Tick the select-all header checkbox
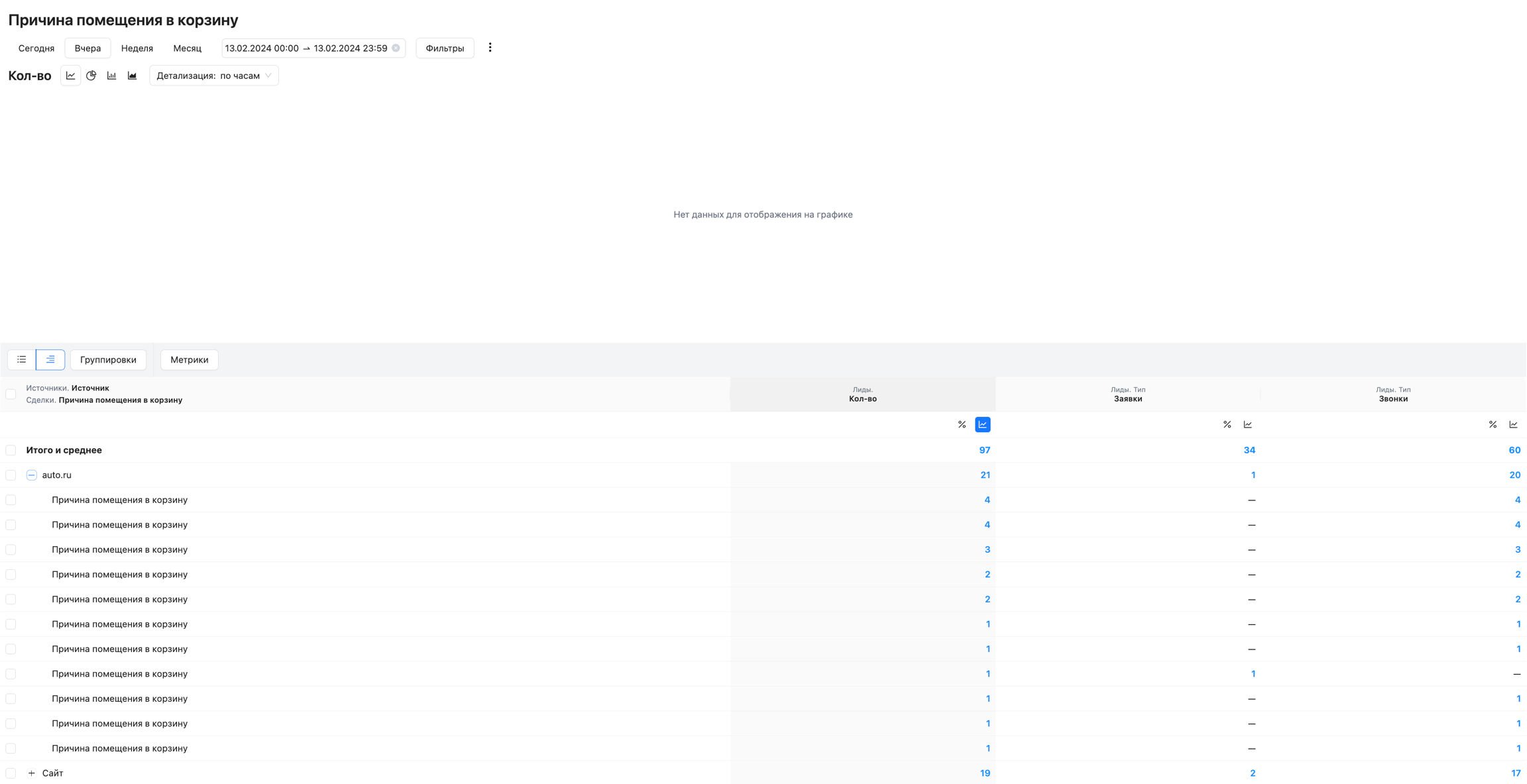Screen dimensions: 1527x784 point(11,394)
